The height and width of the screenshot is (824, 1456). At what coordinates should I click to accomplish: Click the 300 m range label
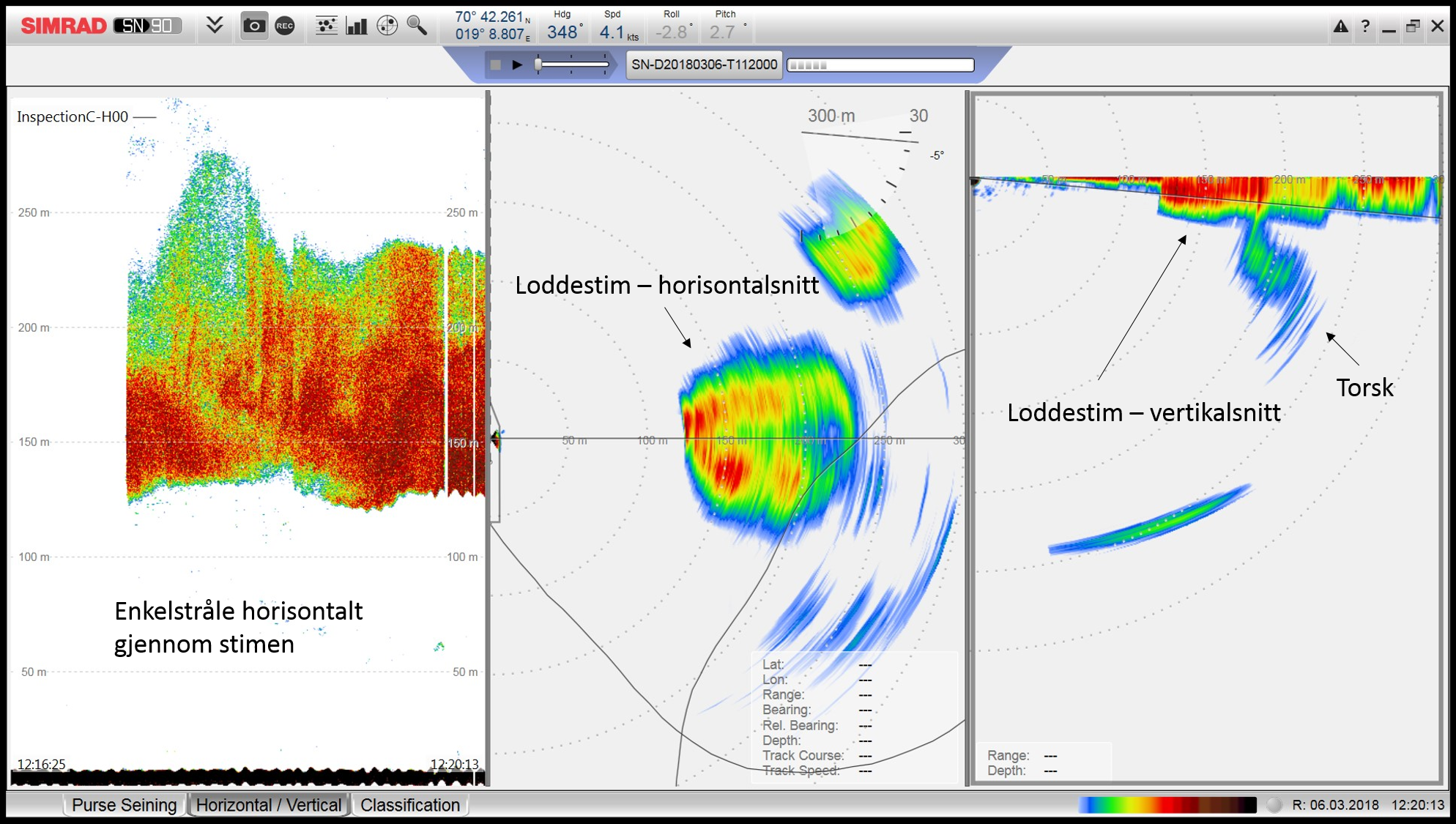point(831,116)
